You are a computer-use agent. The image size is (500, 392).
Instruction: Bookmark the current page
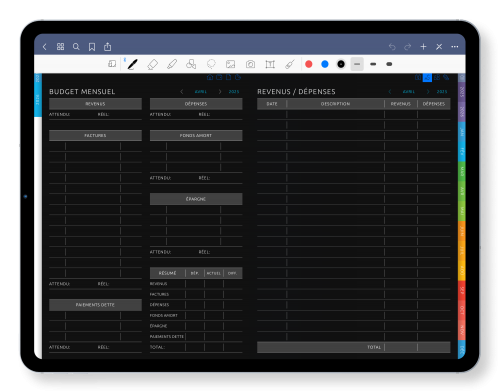[x=92, y=47]
